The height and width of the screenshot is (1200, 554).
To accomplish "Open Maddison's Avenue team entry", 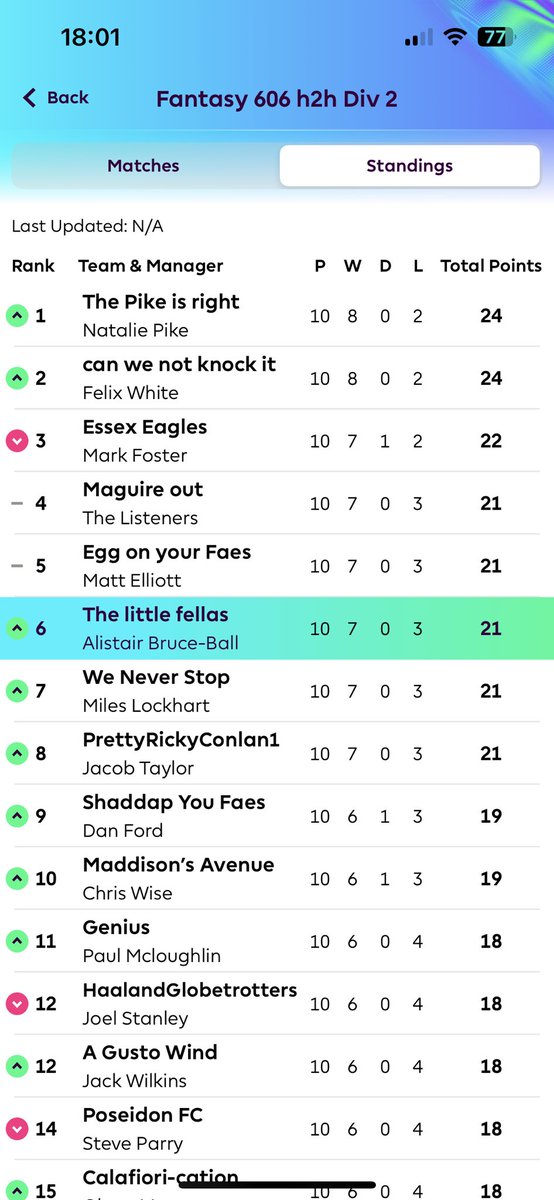I will [277, 879].
